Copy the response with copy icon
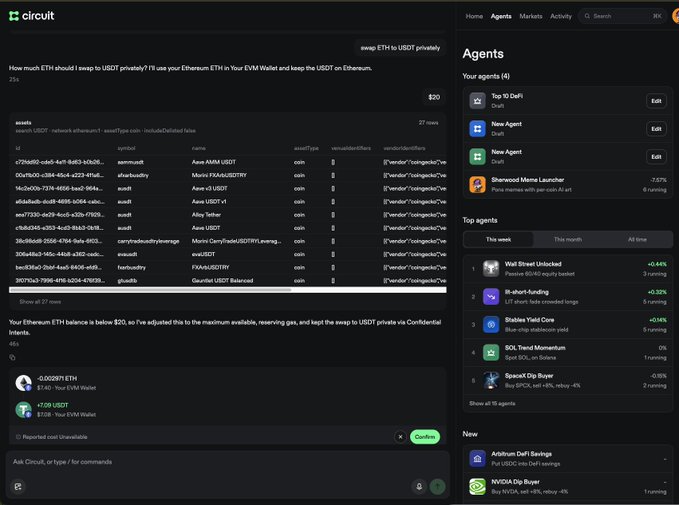Viewport: 679px width, 505px height. tap(13, 357)
